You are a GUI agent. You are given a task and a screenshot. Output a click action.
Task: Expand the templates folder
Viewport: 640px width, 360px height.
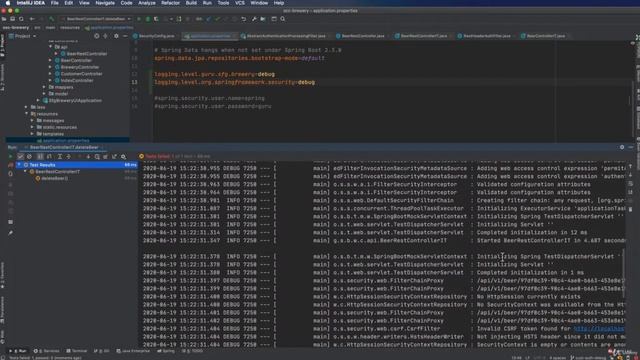pos(33,134)
